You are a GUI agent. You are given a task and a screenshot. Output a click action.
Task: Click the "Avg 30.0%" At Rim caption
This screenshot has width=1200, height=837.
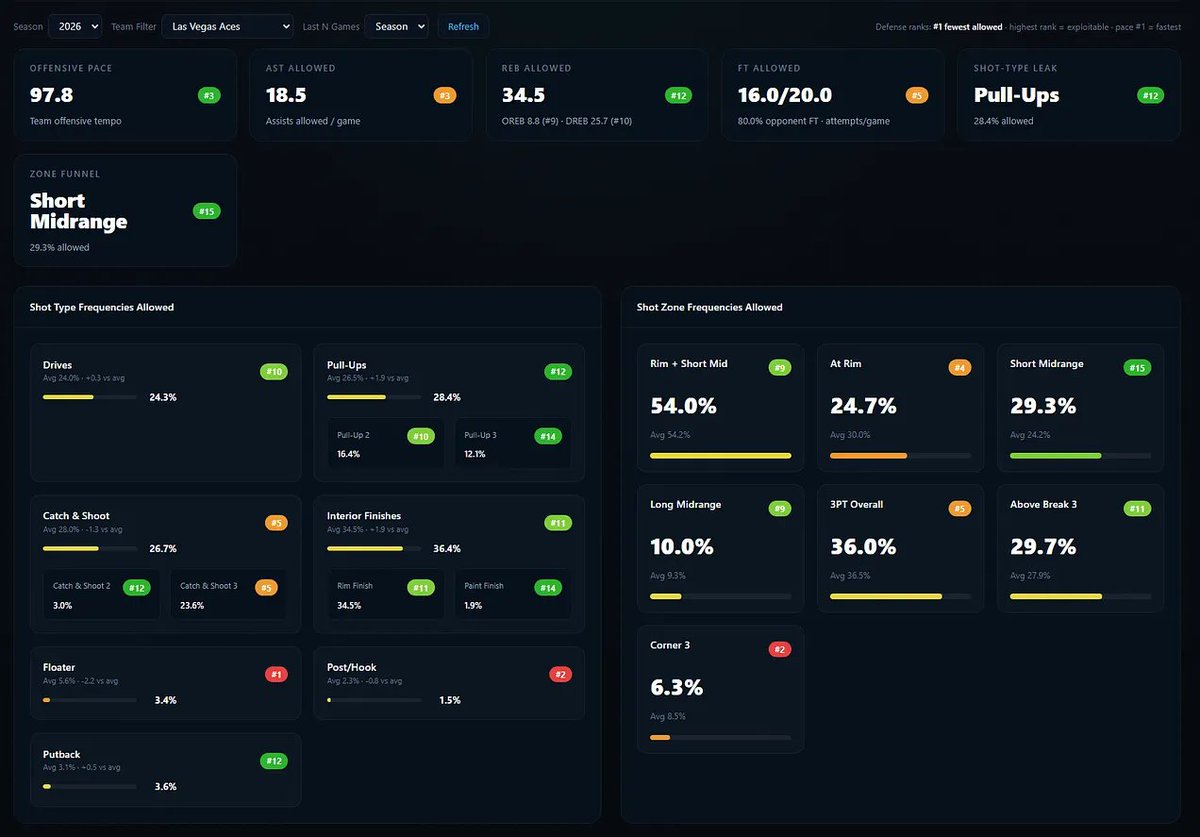[x=850, y=435]
